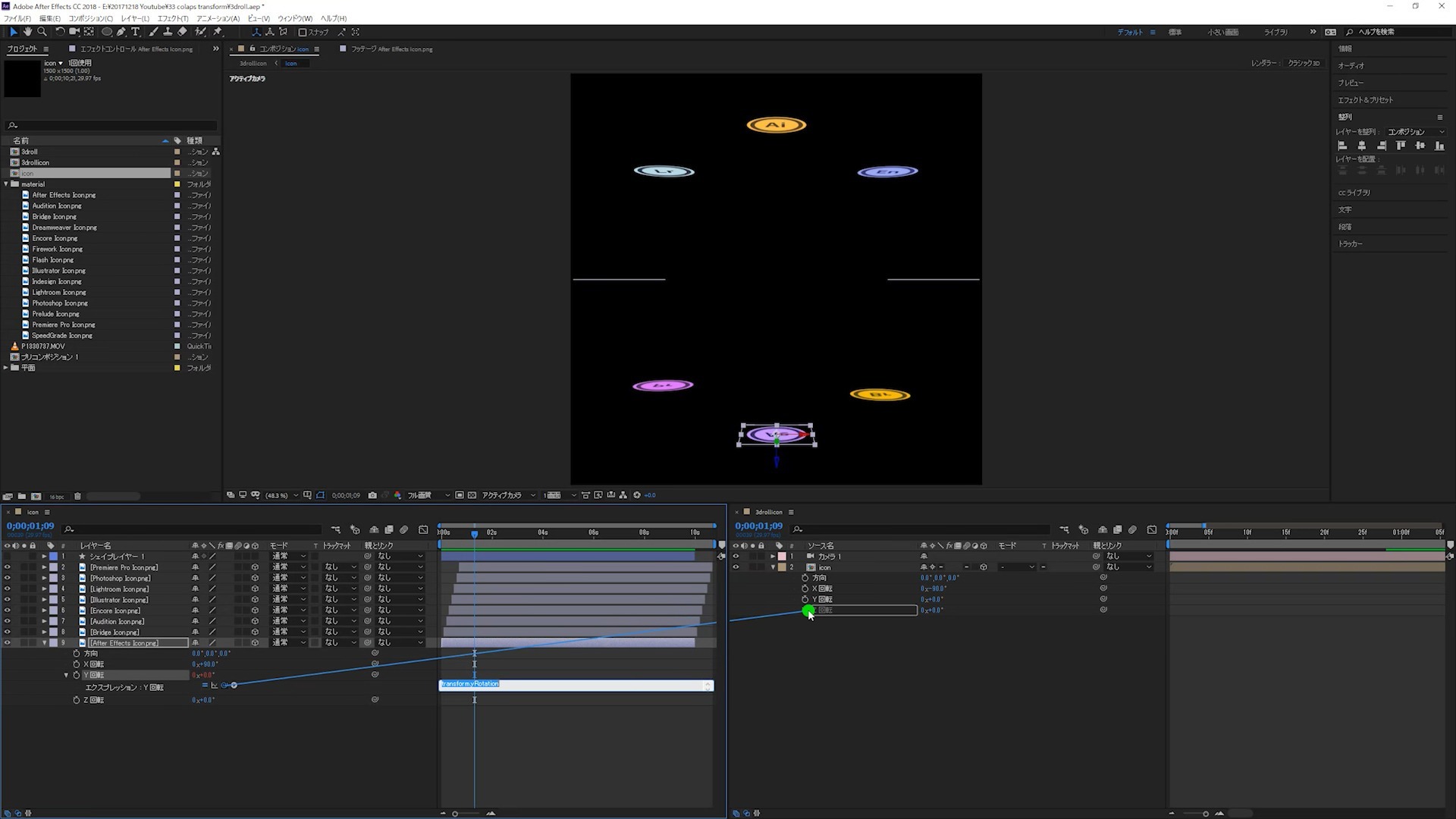Image resolution: width=1456 pixels, height=819 pixels.
Task: Select the 標準 workspace
Action: pos(1175,32)
